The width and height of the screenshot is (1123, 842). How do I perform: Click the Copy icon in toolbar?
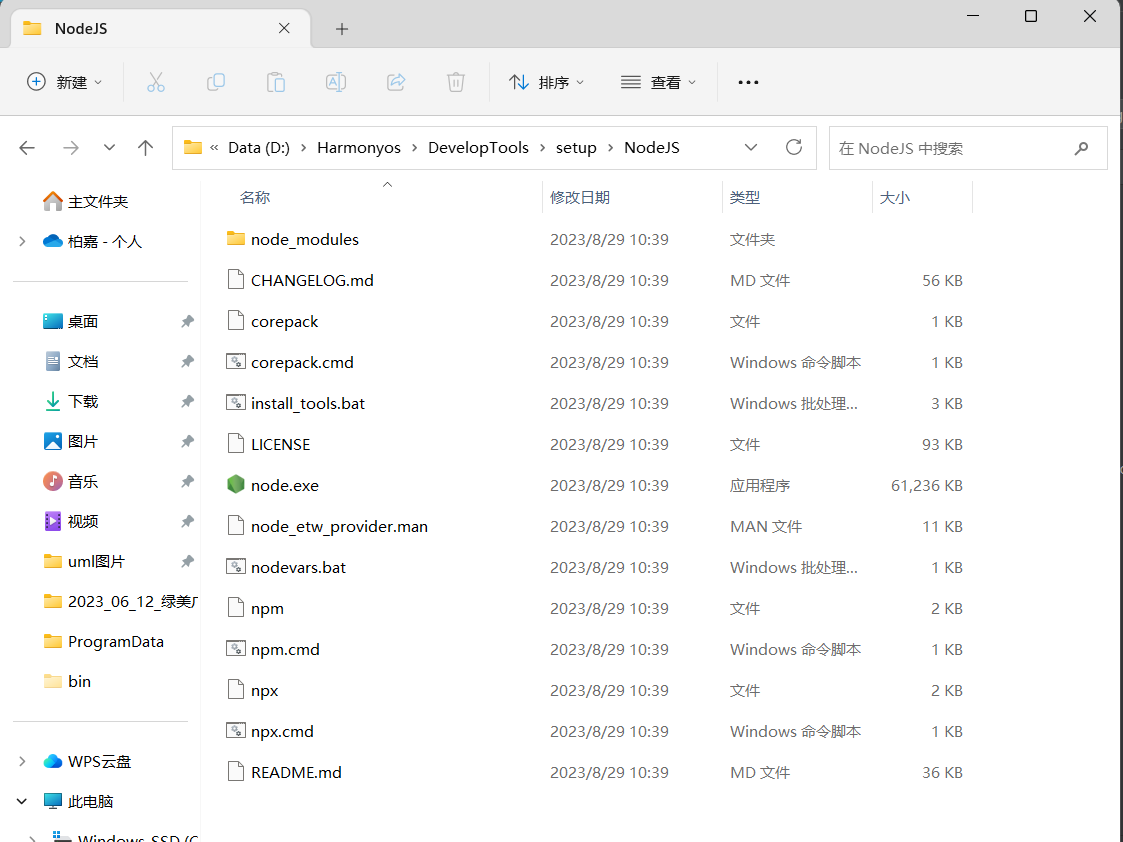(x=216, y=82)
